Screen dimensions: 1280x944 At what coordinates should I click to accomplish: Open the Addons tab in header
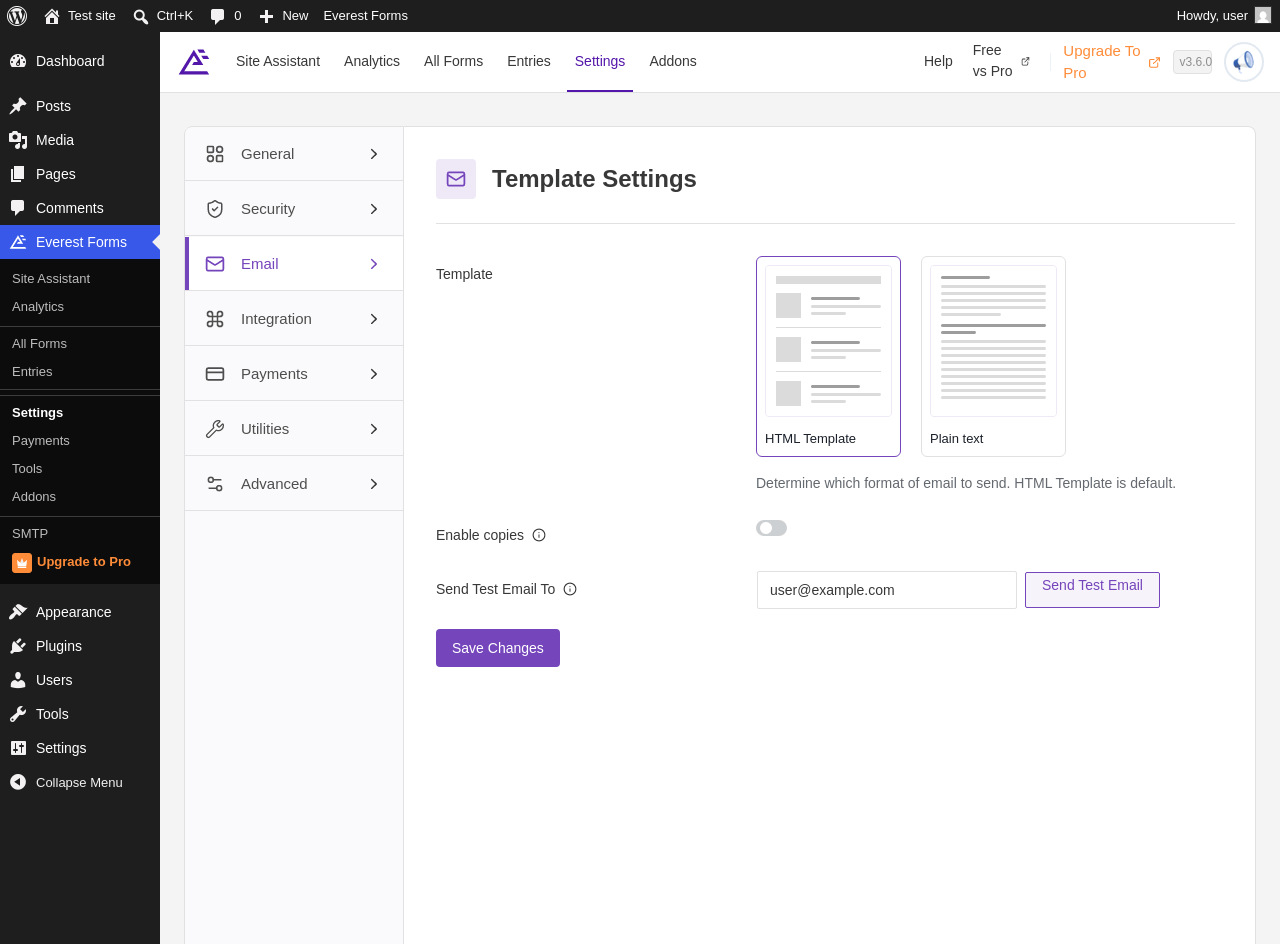(673, 61)
